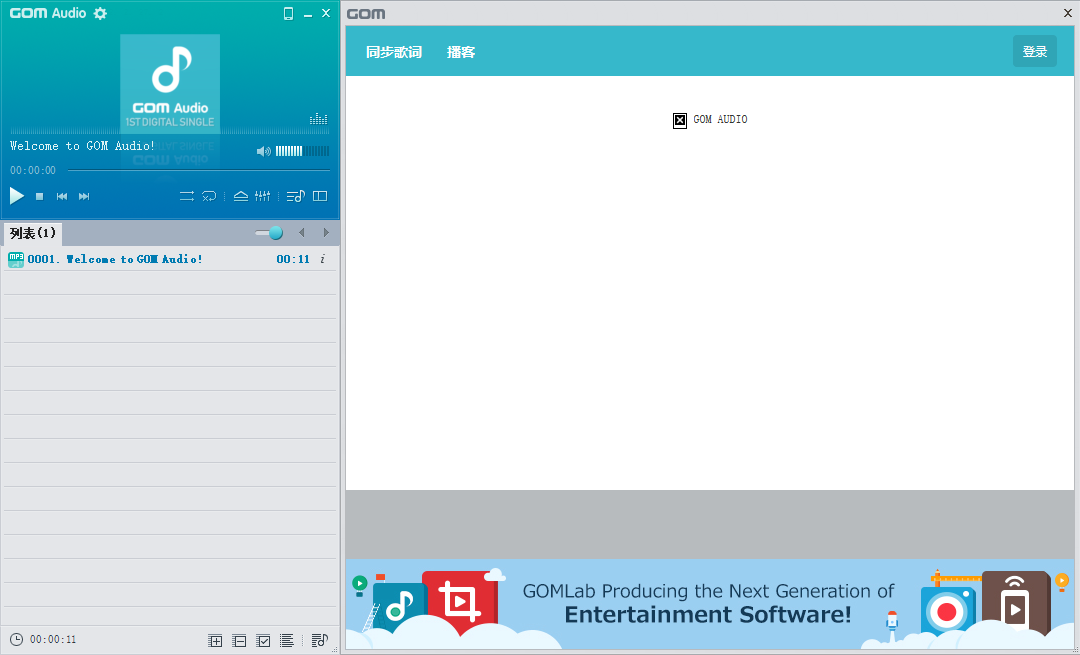
Task: Click the Stop playback button
Action: [x=40, y=197]
